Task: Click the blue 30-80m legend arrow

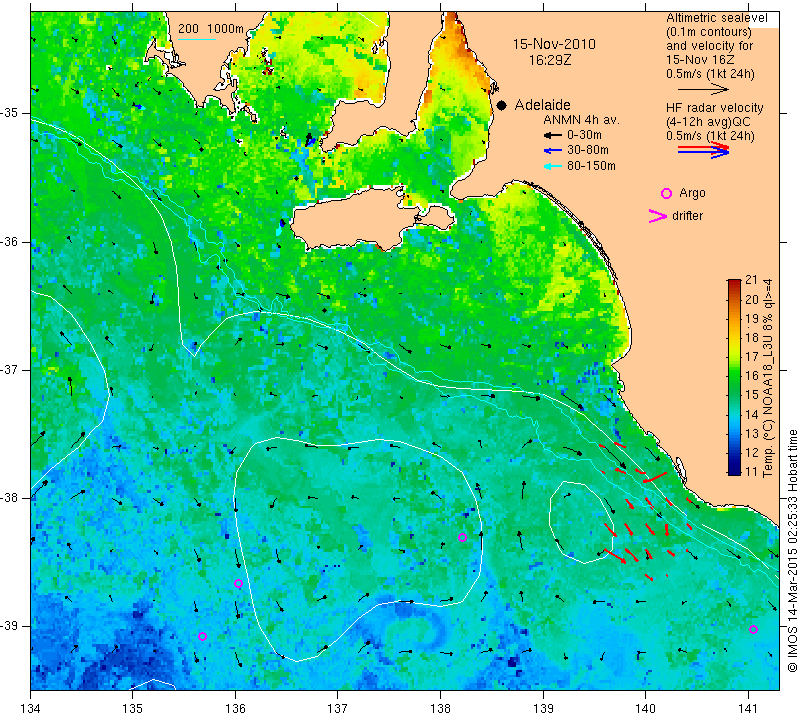Action: tap(553, 151)
